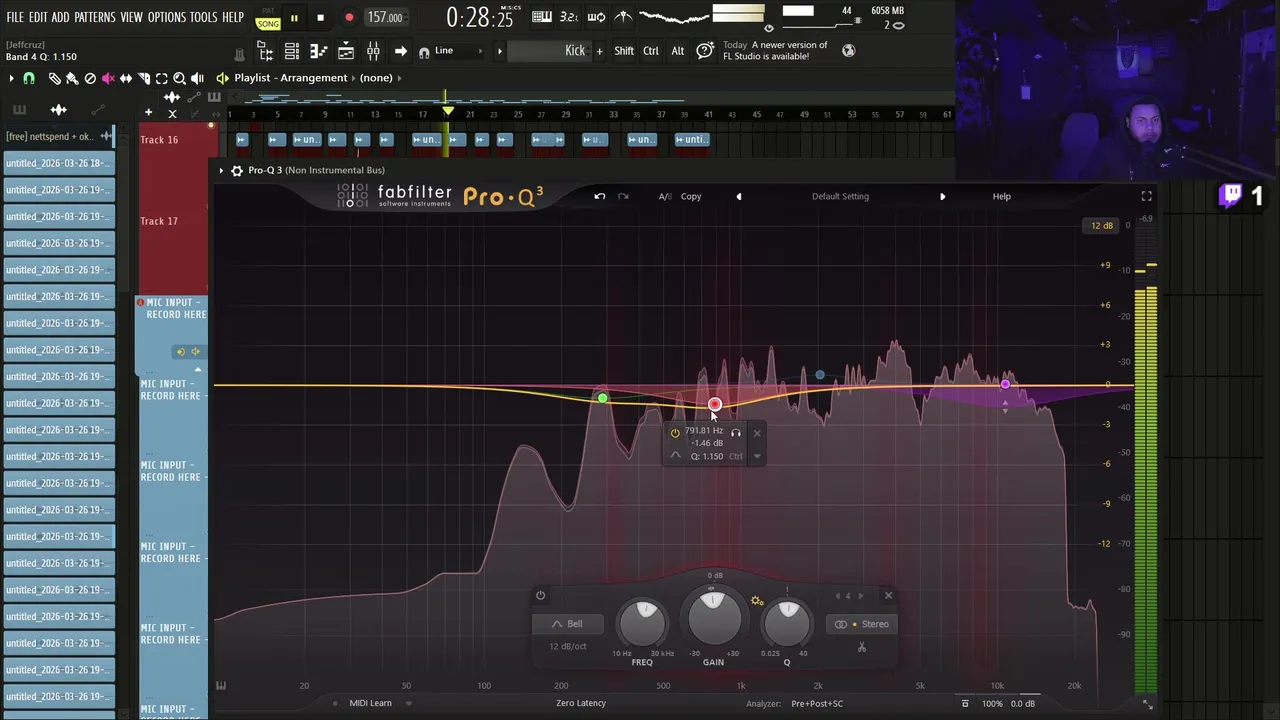Click the globe online news icon

[848, 51]
